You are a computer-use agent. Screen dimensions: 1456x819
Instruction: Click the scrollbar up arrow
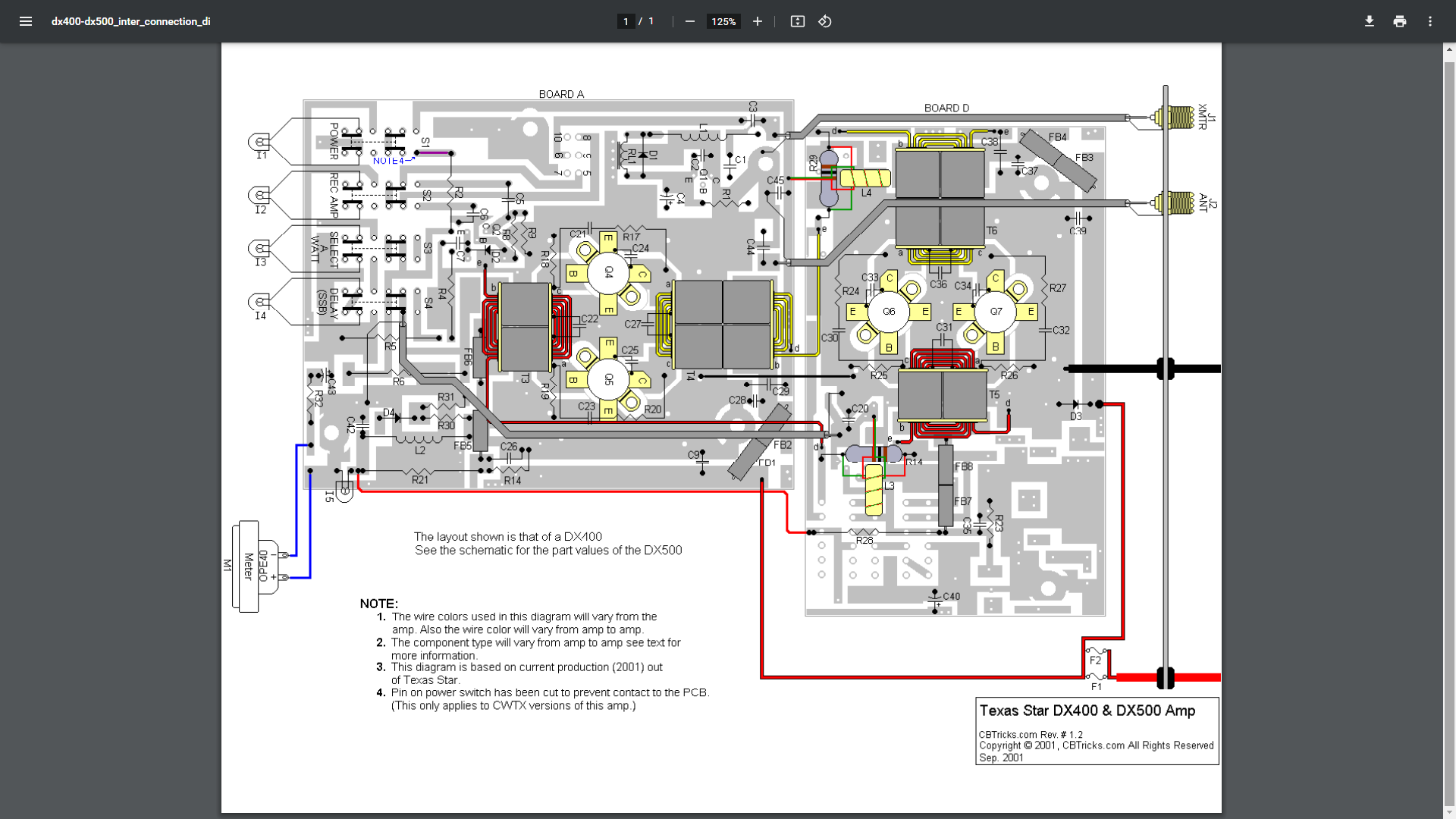pyautogui.click(x=1449, y=50)
